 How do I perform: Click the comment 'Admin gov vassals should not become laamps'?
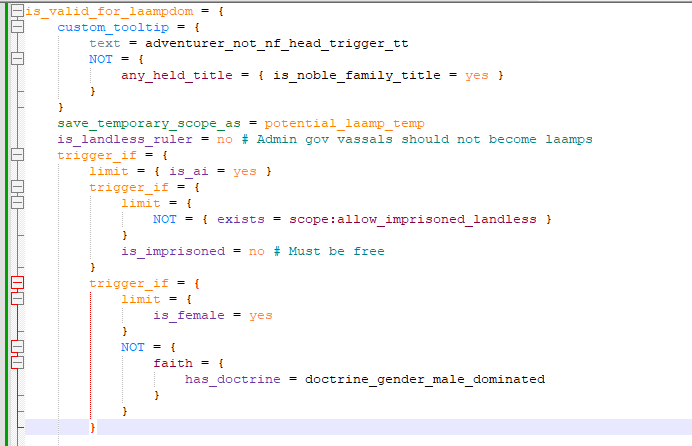417,139
